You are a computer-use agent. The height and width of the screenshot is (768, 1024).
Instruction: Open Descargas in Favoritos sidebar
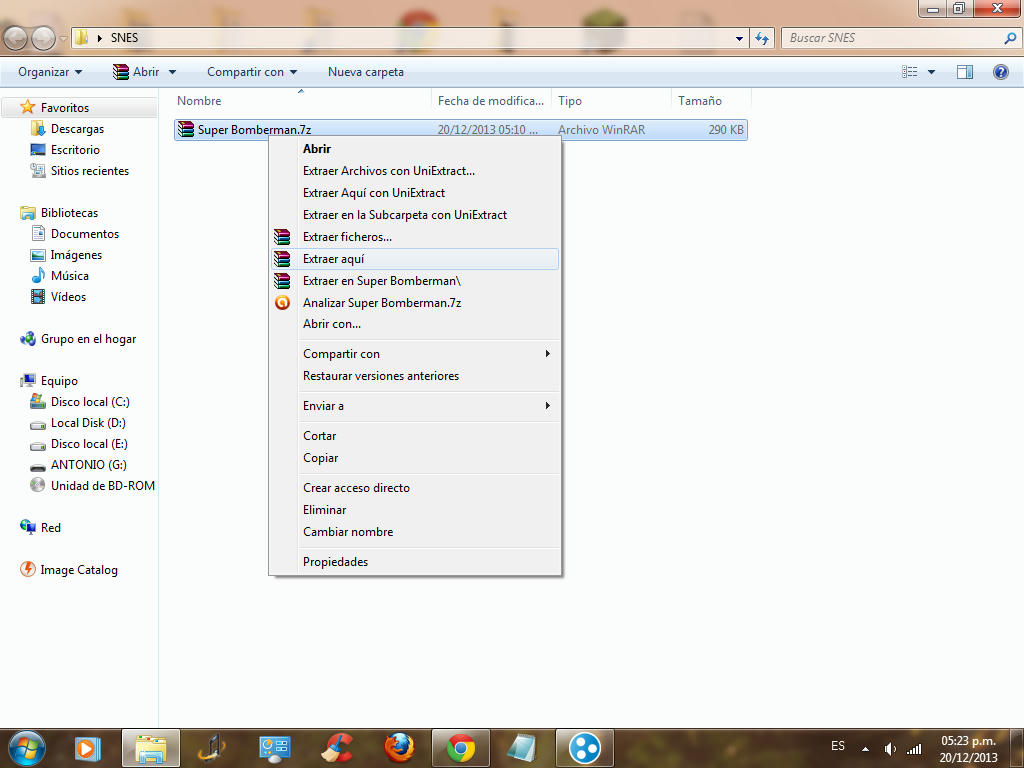tap(77, 129)
